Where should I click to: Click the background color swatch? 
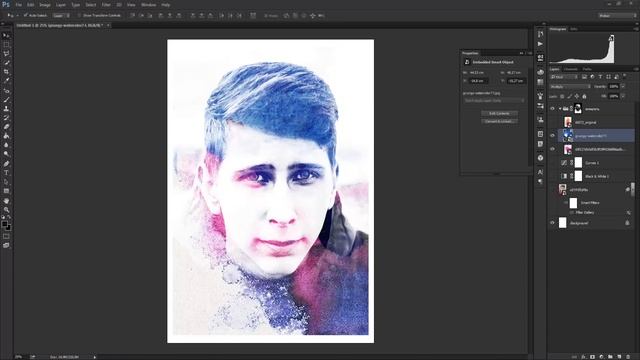point(9,228)
